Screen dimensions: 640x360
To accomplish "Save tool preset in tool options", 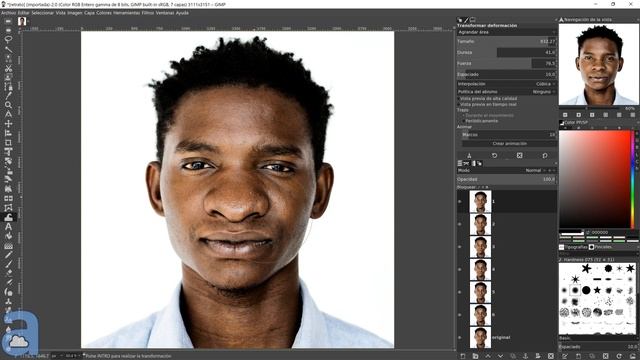I will pos(469,156).
